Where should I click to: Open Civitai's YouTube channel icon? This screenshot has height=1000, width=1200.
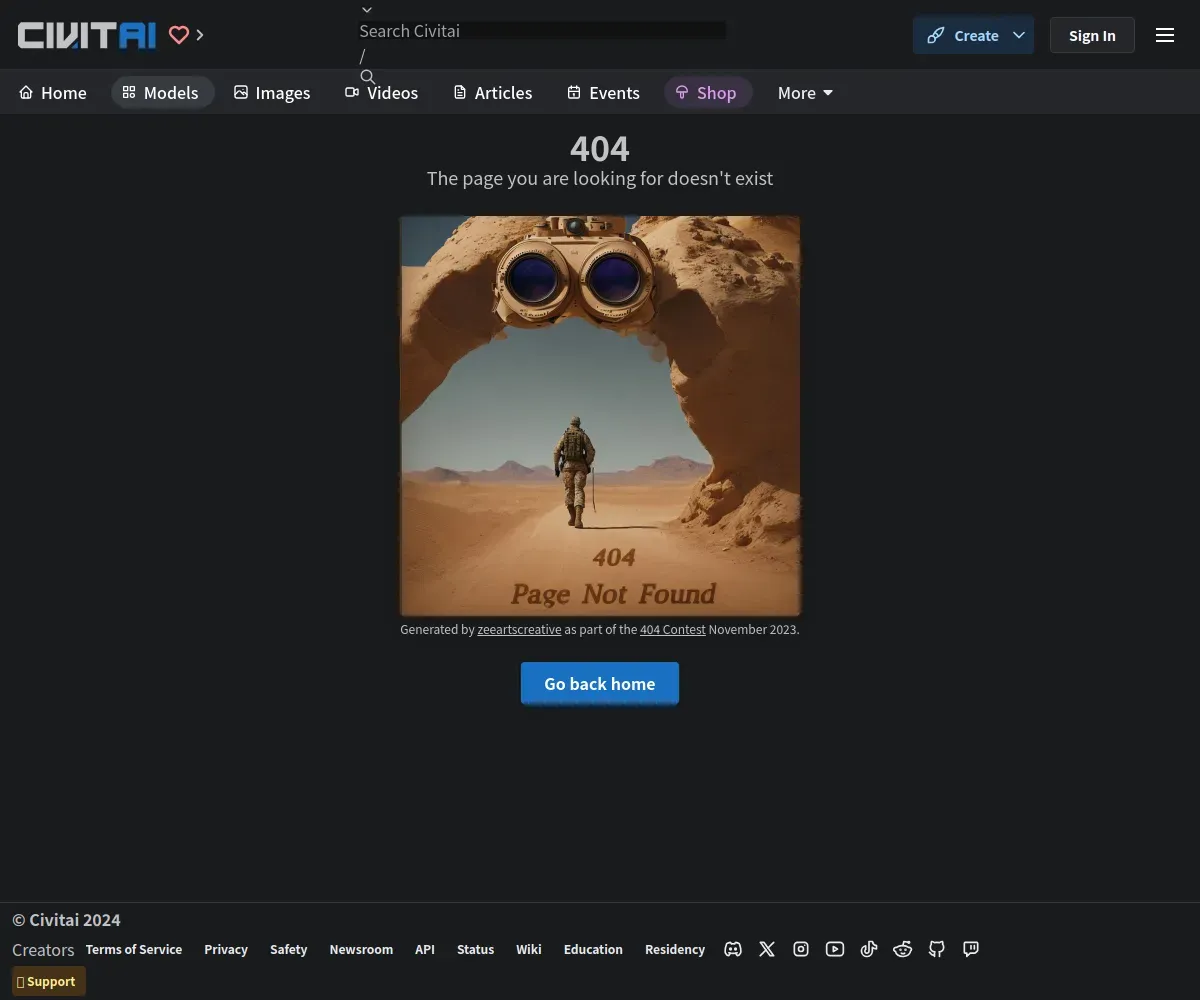coord(835,949)
